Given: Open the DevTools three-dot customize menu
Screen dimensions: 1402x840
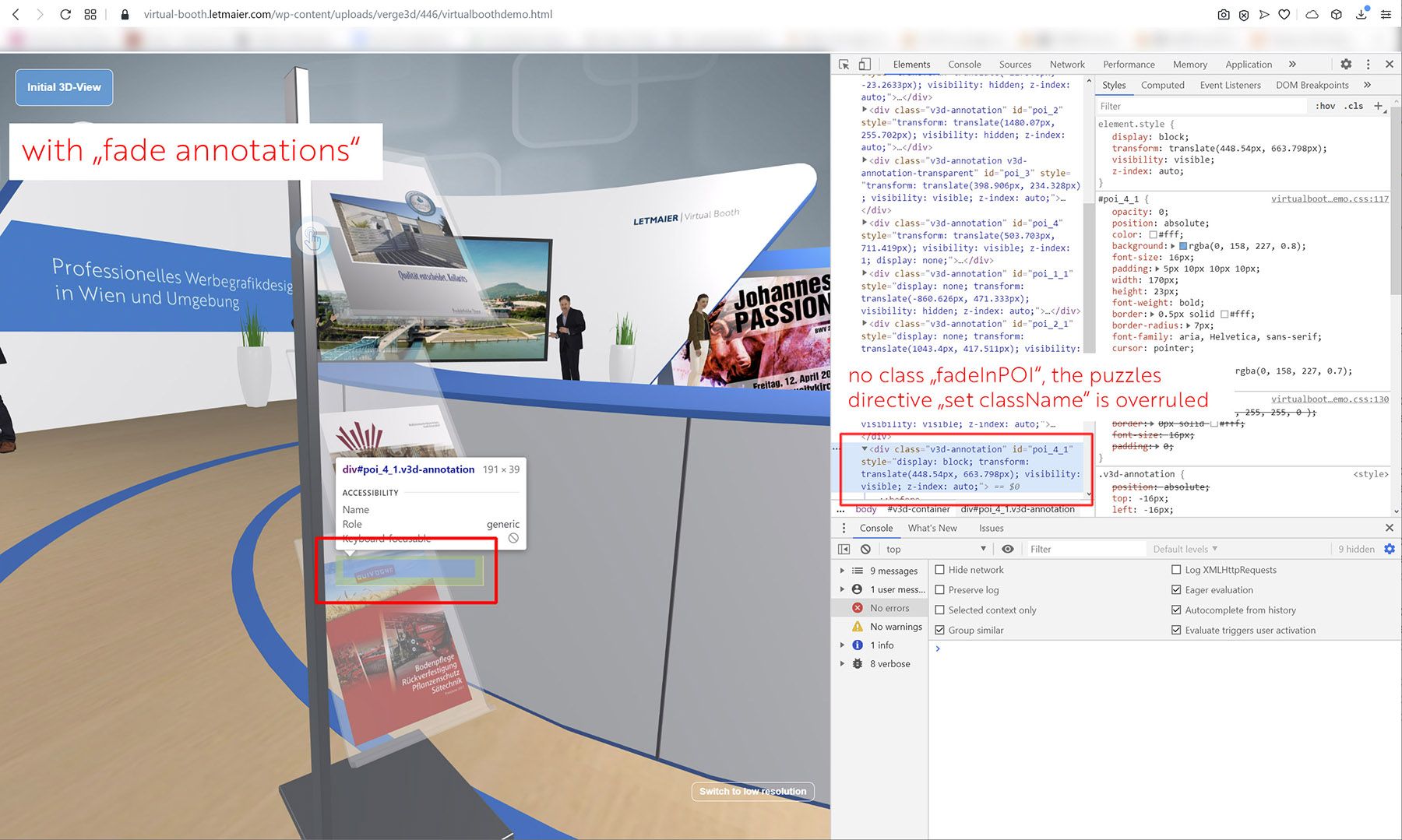Looking at the screenshot, I should 1368,64.
